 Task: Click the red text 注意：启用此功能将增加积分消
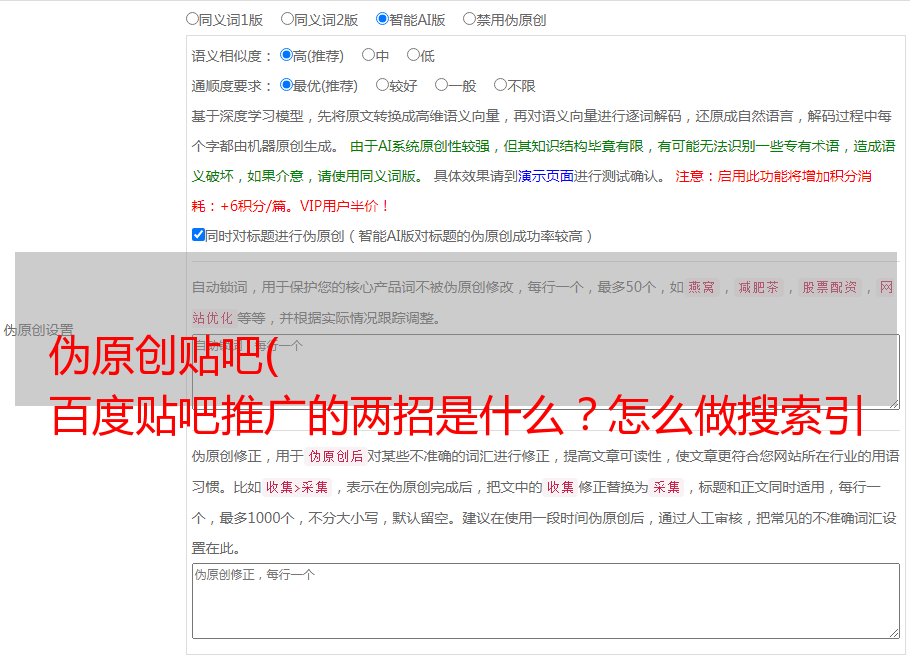tap(773, 176)
